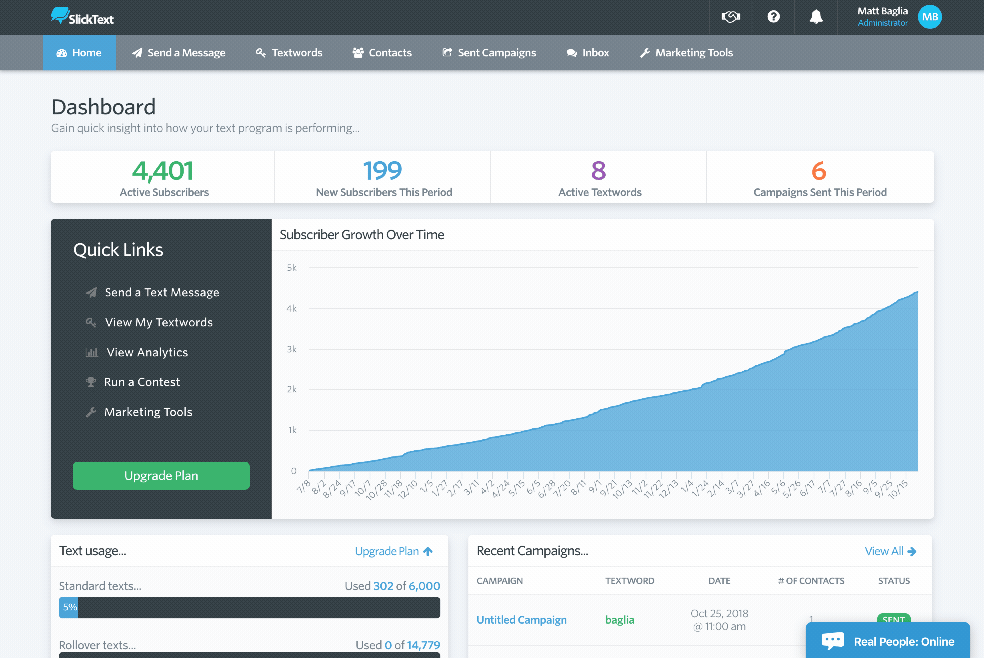Viewport: 984px width, 658px height.
Task: Click the # OF CONTACTS column header
Action: 811,581
